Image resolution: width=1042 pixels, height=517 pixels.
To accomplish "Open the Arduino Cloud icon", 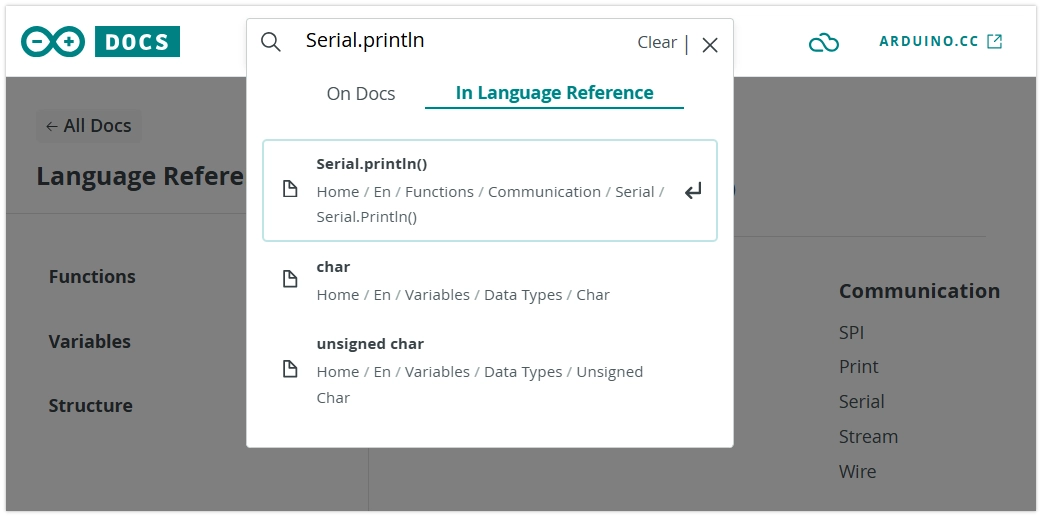I will click(x=823, y=42).
